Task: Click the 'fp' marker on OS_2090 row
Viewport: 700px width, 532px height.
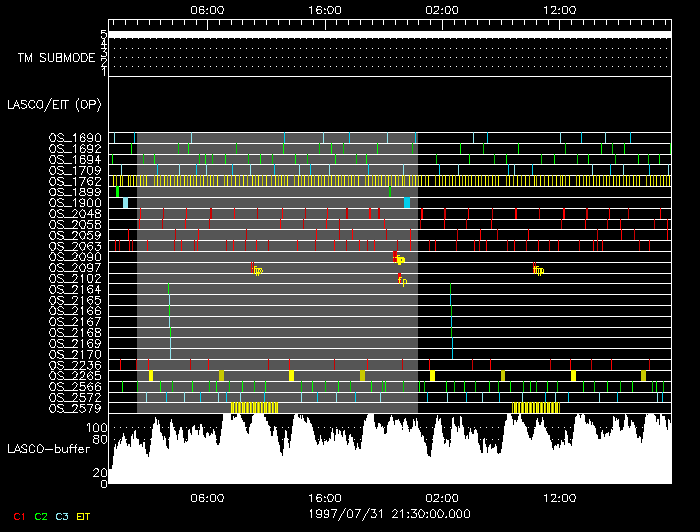Action: (x=399, y=259)
